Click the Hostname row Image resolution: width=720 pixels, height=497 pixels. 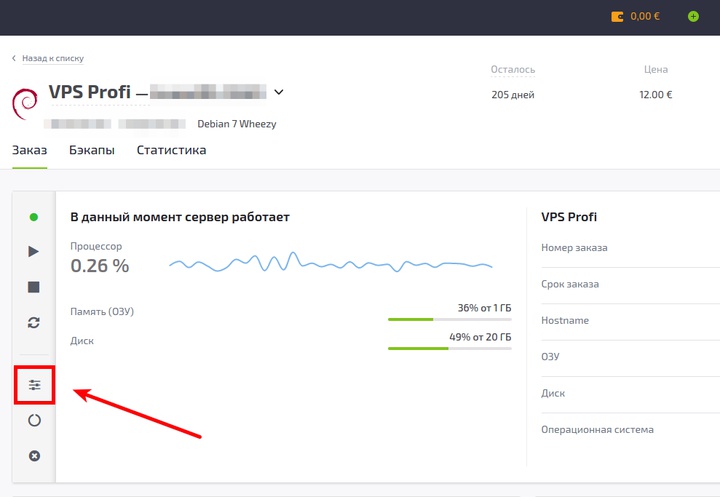coord(630,321)
